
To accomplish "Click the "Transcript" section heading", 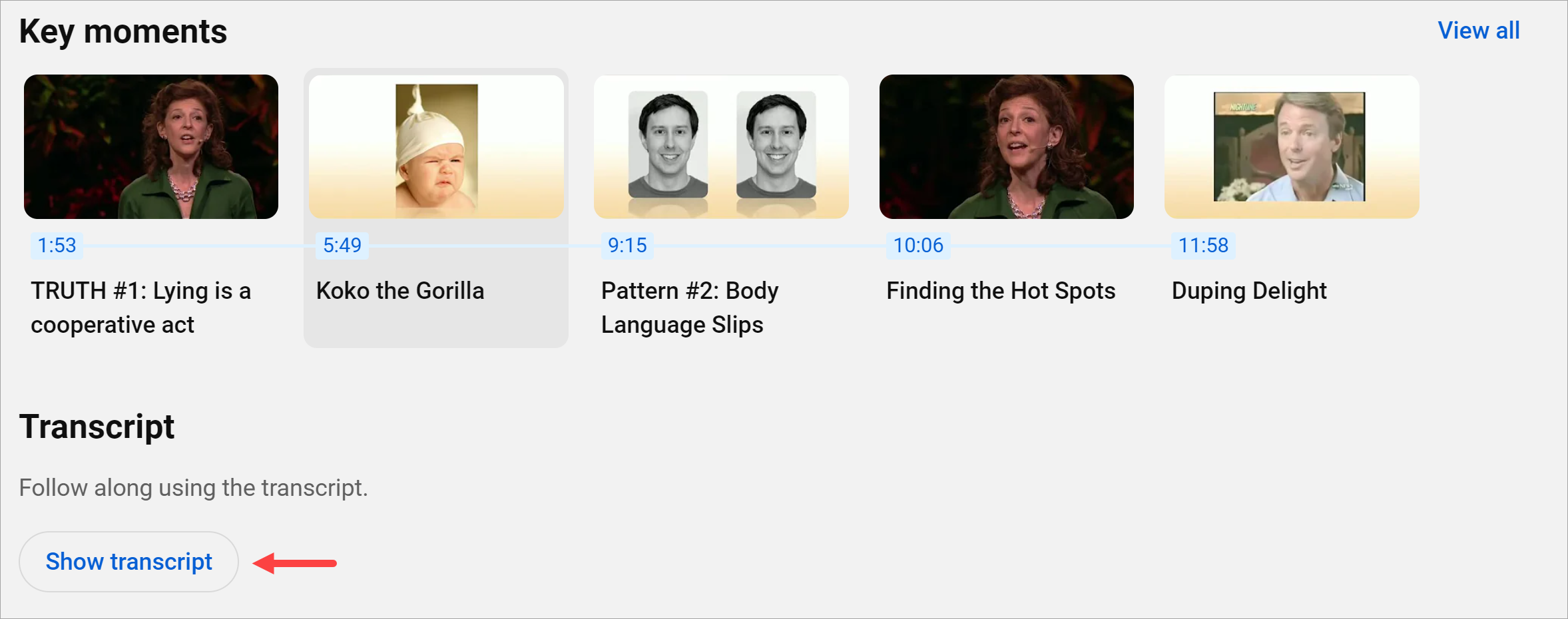I will point(97,427).
